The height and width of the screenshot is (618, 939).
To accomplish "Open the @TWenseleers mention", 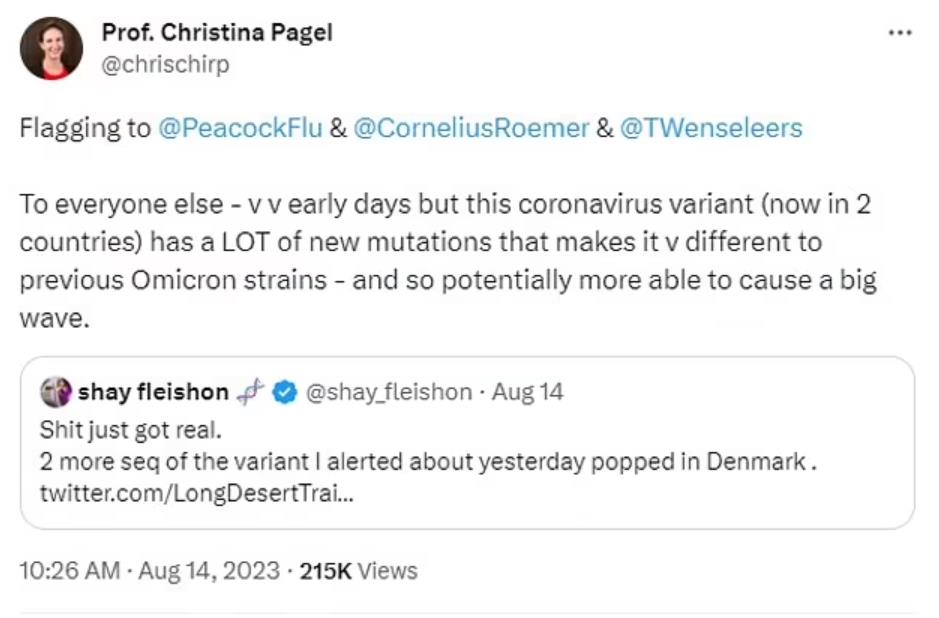I will (x=711, y=129).
